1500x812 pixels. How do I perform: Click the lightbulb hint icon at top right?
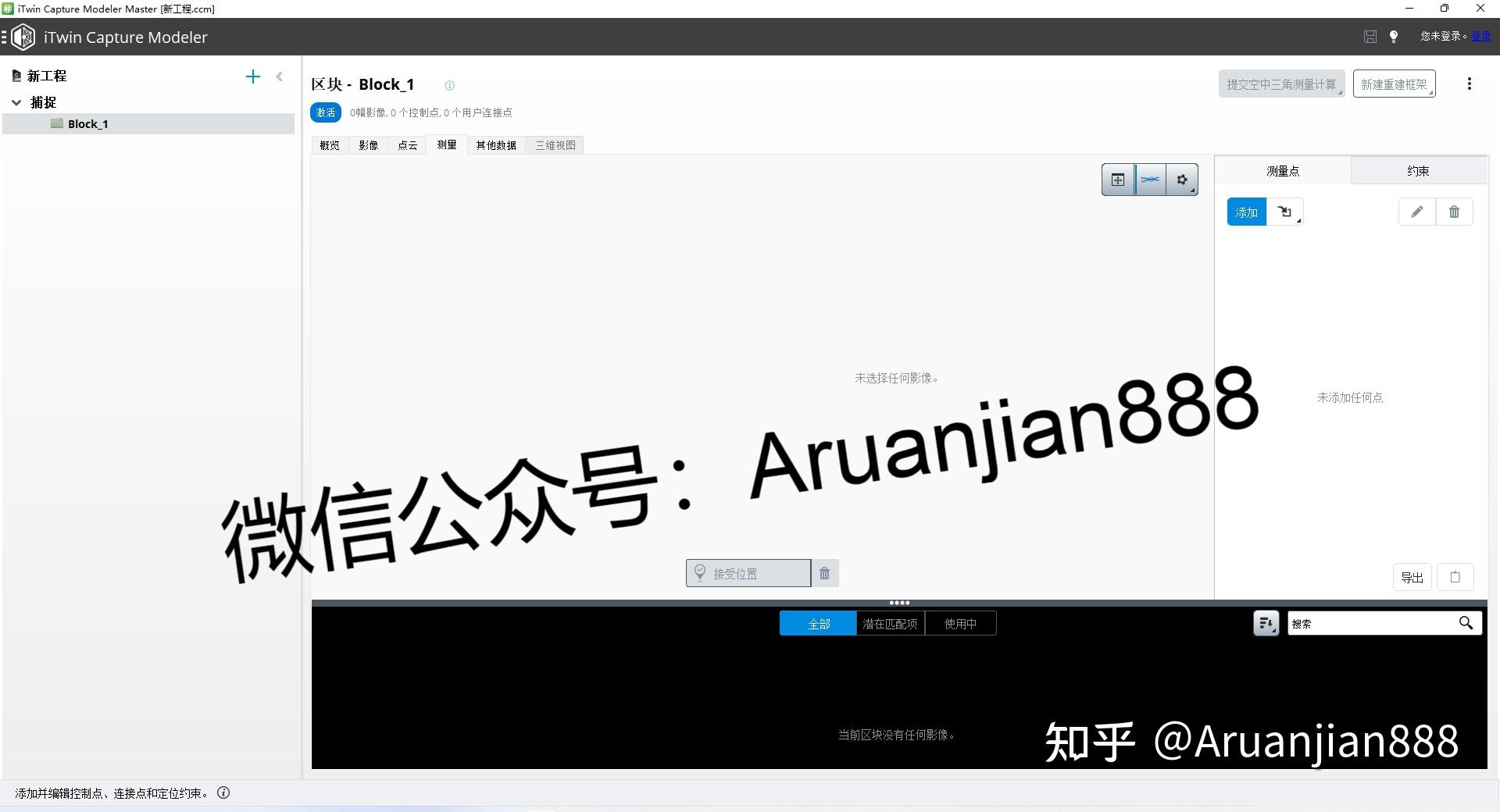pyautogui.click(x=1395, y=37)
